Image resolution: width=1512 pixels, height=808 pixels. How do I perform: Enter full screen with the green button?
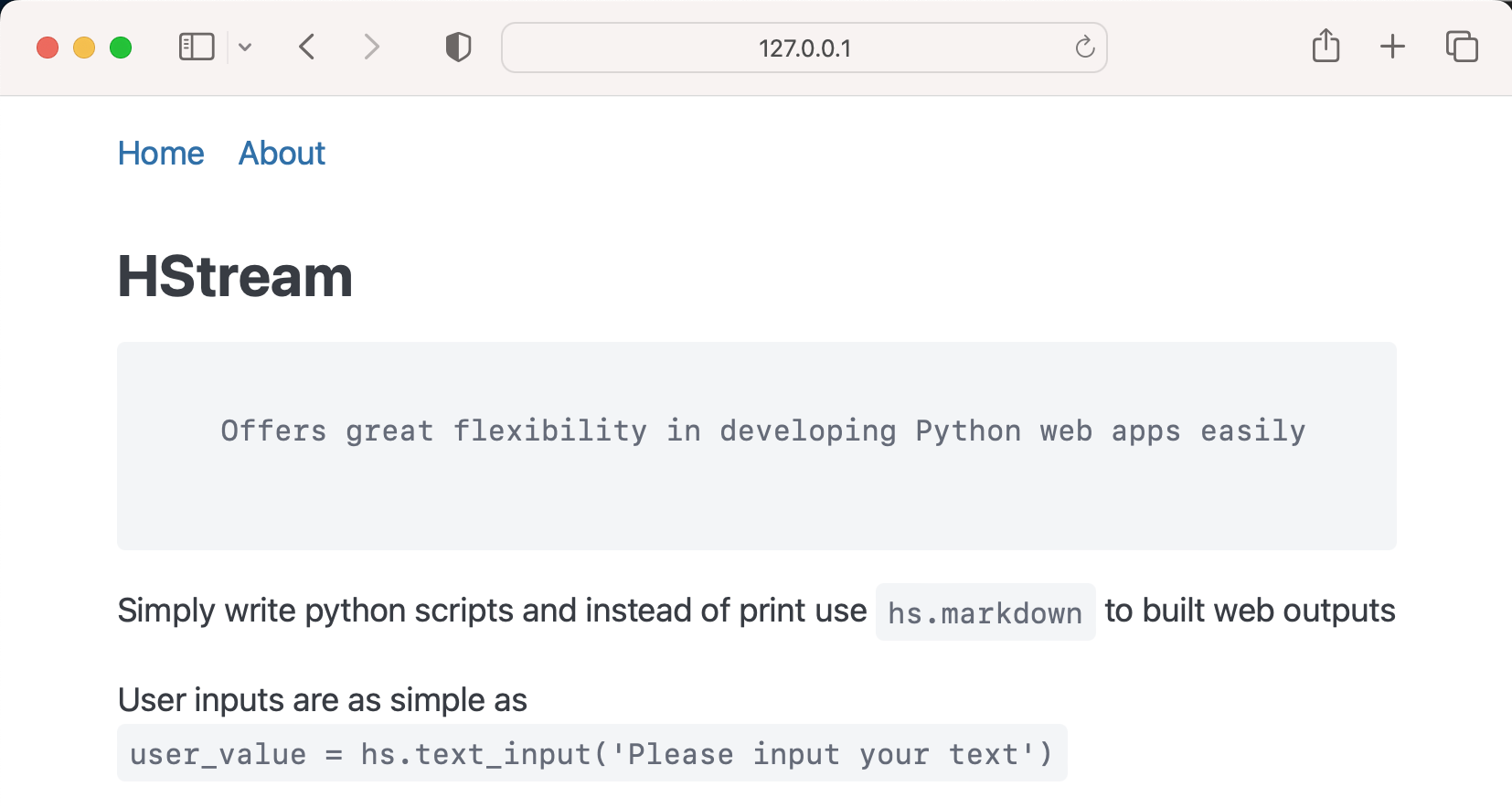pos(121,48)
